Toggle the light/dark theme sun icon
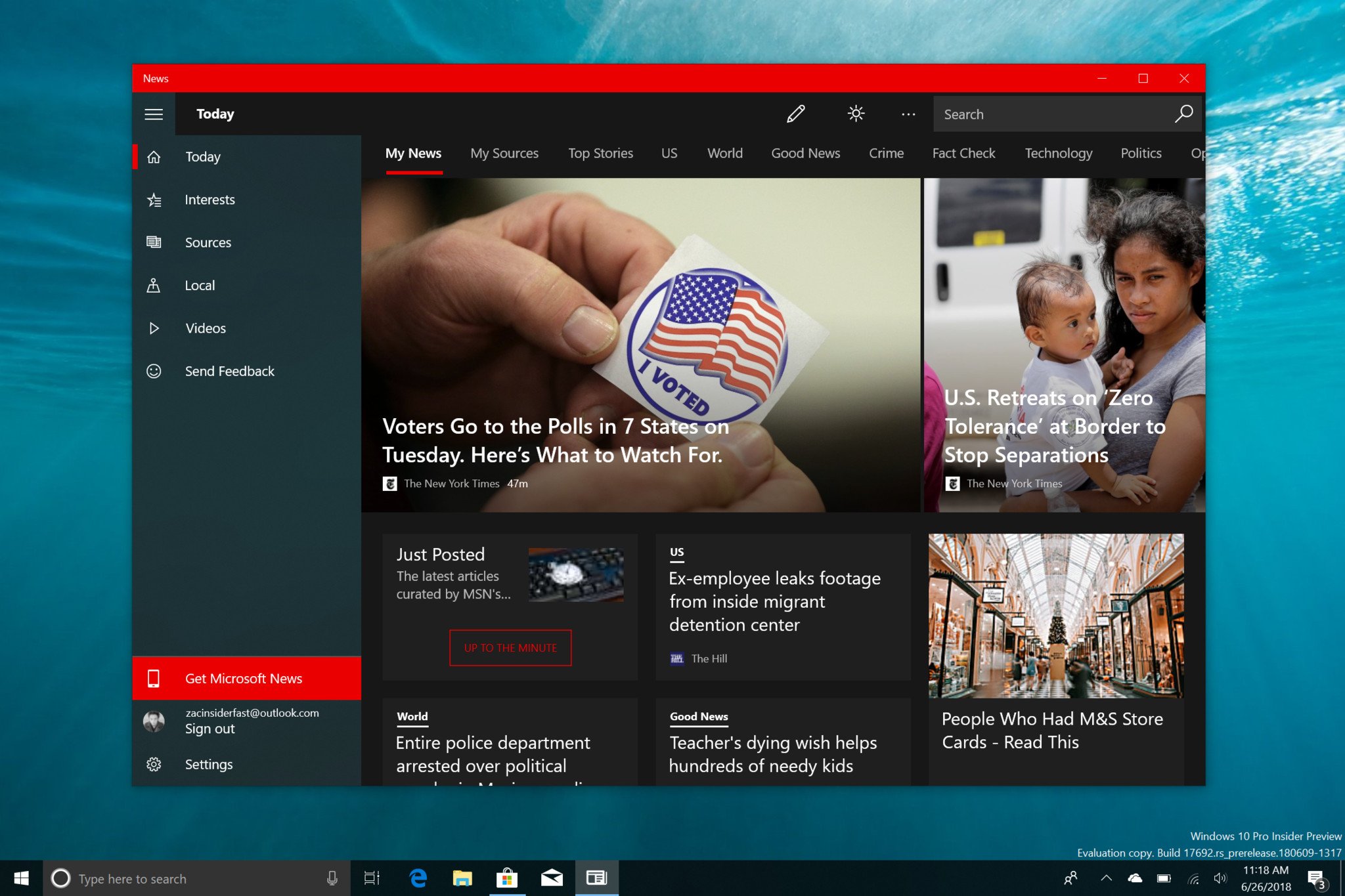The image size is (1345, 896). point(856,114)
